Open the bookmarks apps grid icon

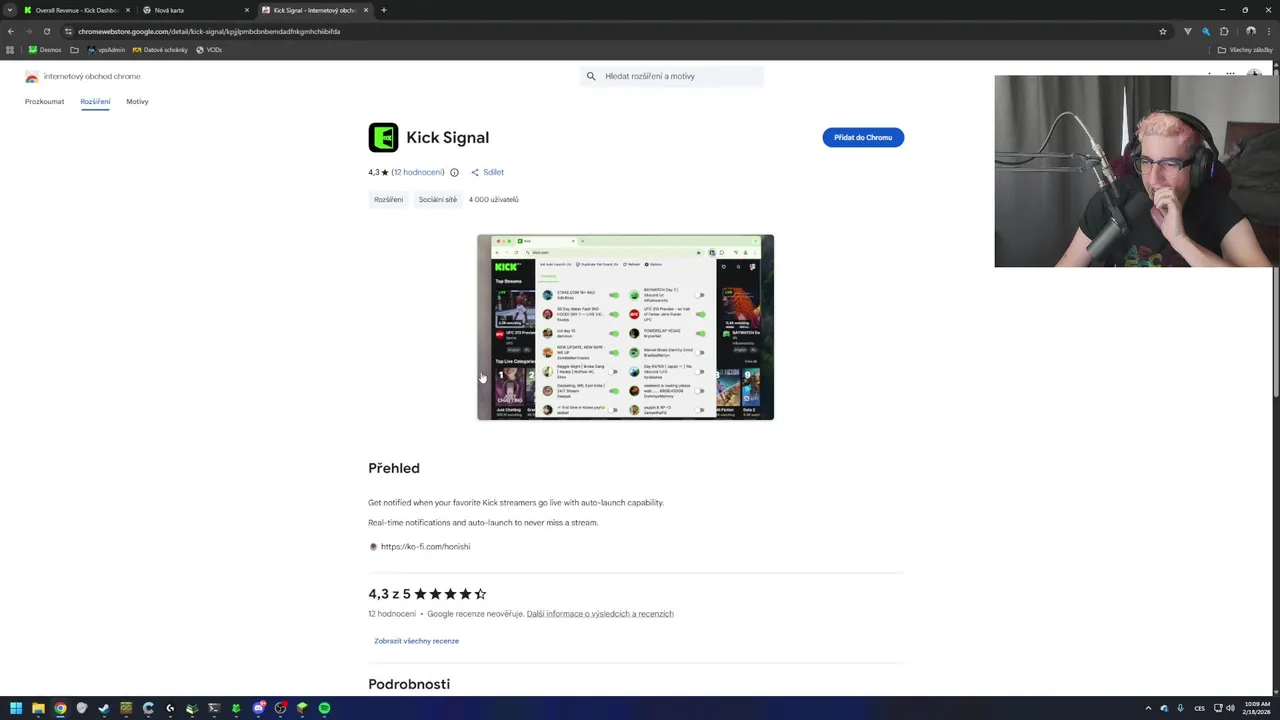(x=10, y=50)
